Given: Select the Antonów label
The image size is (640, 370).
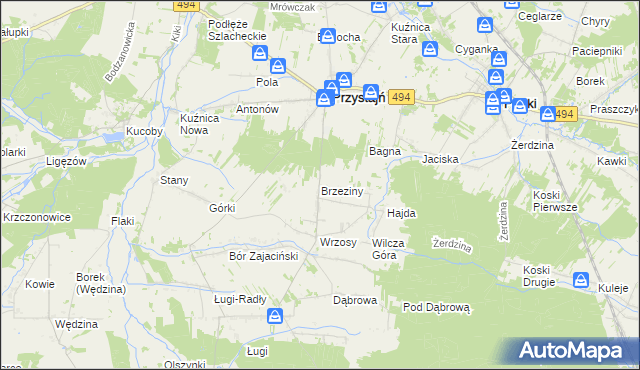Looking at the screenshot, I should (x=257, y=109).
